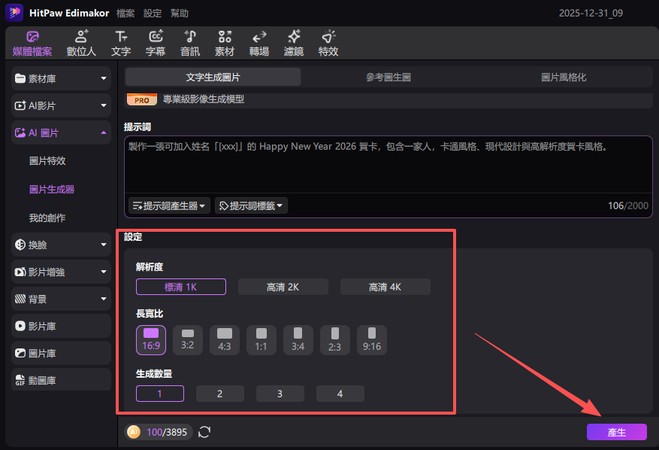
Task: Choose the 4:3 aspect ratio
Action: (224, 340)
